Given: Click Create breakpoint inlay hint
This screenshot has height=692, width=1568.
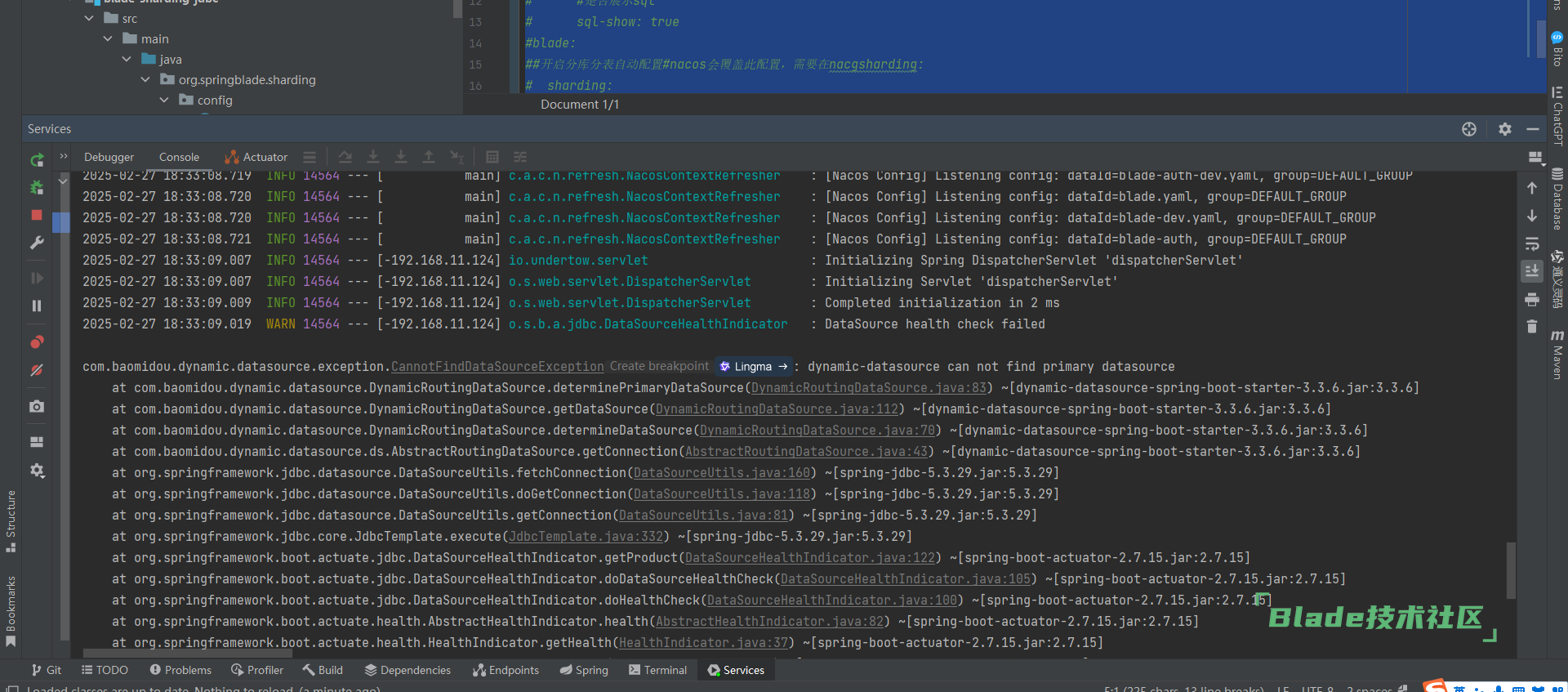Looking at the screenshot, I should 659,366.
